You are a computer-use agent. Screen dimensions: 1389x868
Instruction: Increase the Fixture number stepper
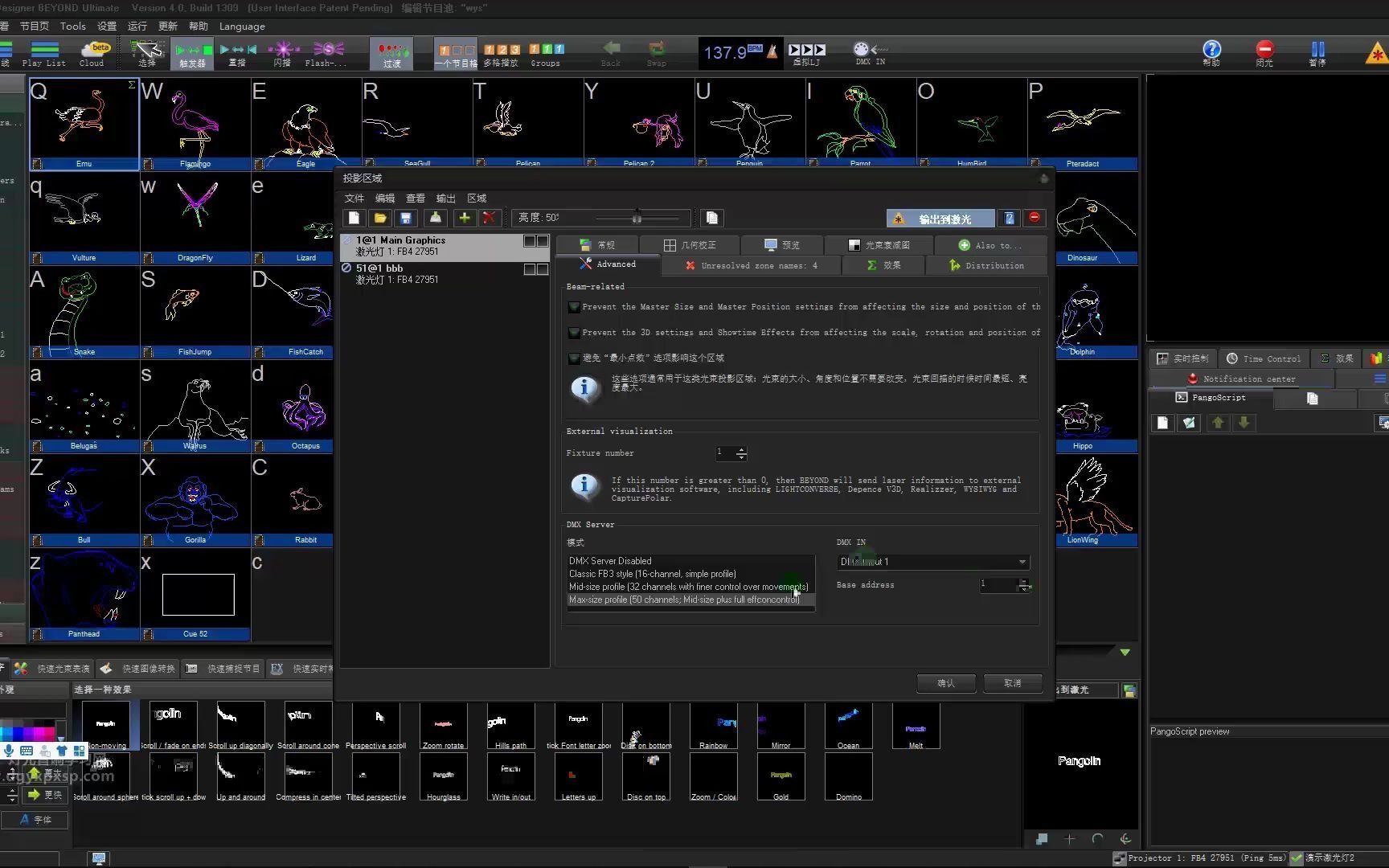point(741,450)
